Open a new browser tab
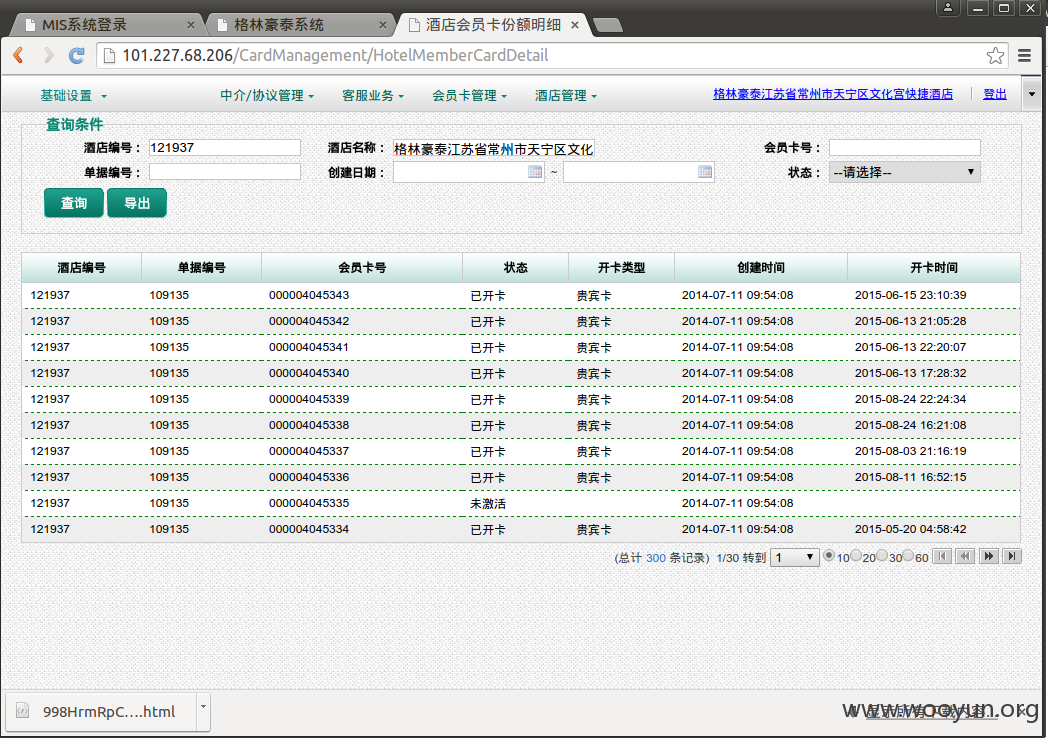The width and height of the screenshot is (1048, 738). pos(608,25)
